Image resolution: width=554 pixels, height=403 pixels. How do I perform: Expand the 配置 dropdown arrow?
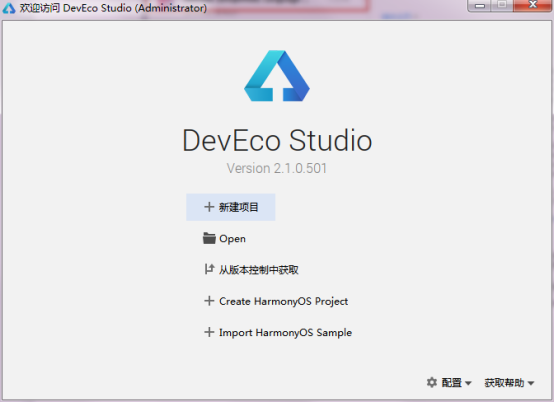pos(468,383)
